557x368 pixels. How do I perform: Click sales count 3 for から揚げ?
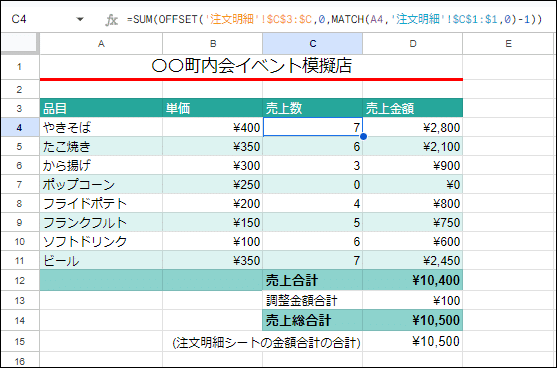coord(313,165)
